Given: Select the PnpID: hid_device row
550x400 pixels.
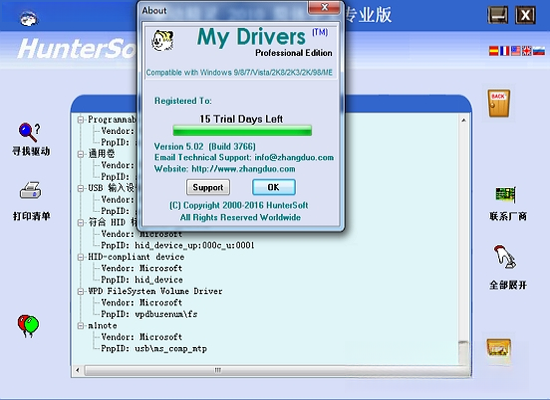Looking at the screenshot, I should click(142, 280).
